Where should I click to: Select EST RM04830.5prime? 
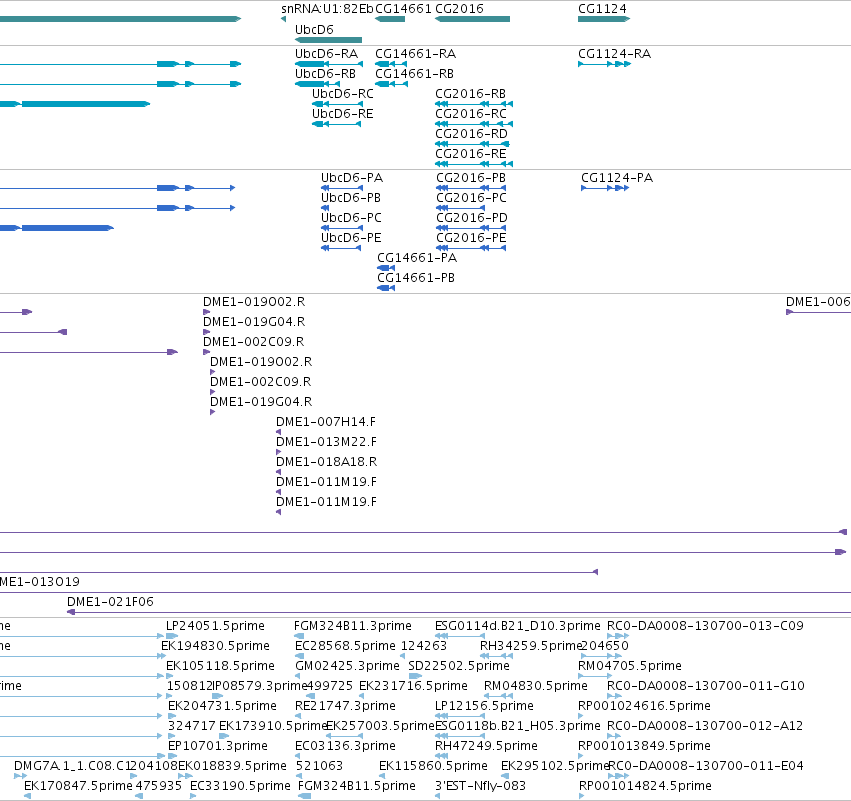(536, 686)
